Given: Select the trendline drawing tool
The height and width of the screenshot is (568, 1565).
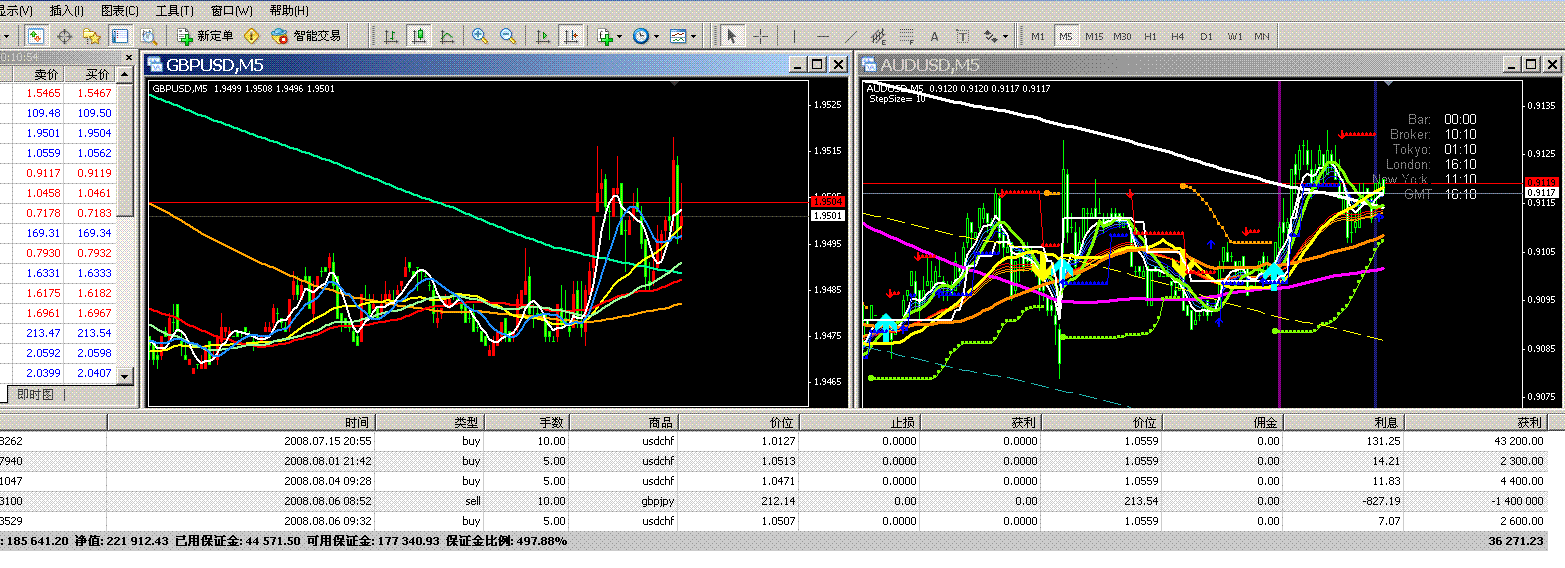Looking at the screenshot, I should tap(851, 36).
